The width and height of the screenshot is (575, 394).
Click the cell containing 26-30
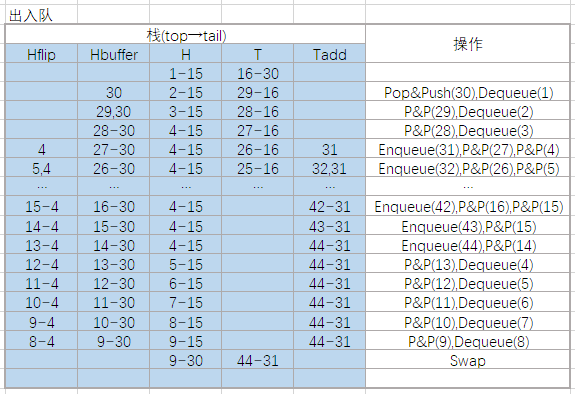click(x=114, y=168)
